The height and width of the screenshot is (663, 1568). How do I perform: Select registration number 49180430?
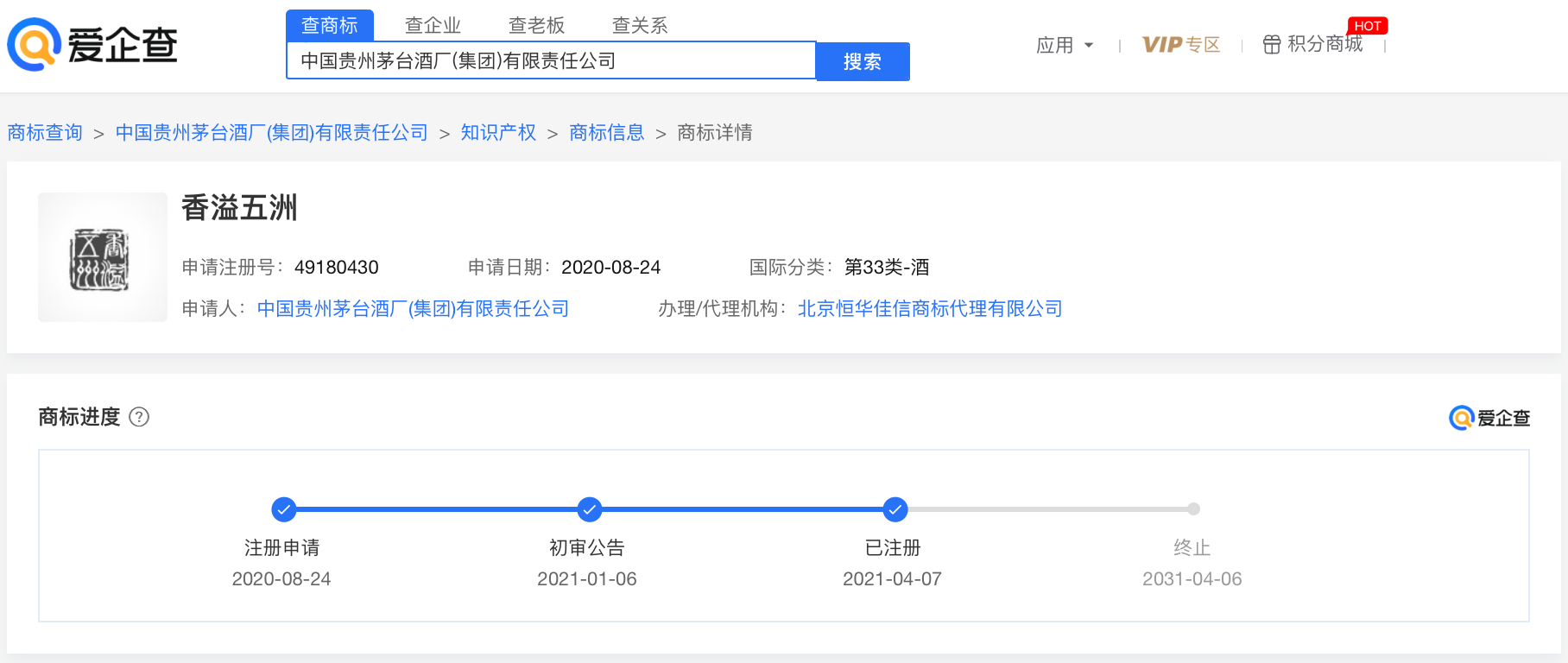(337, 268)
